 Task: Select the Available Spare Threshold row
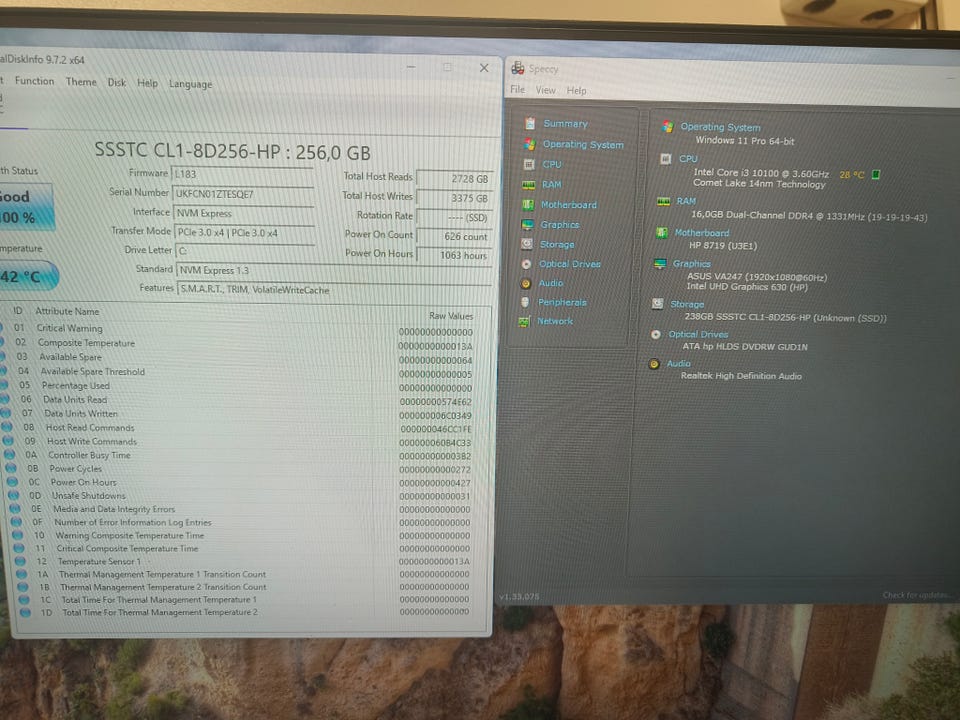tap(241, 372)
